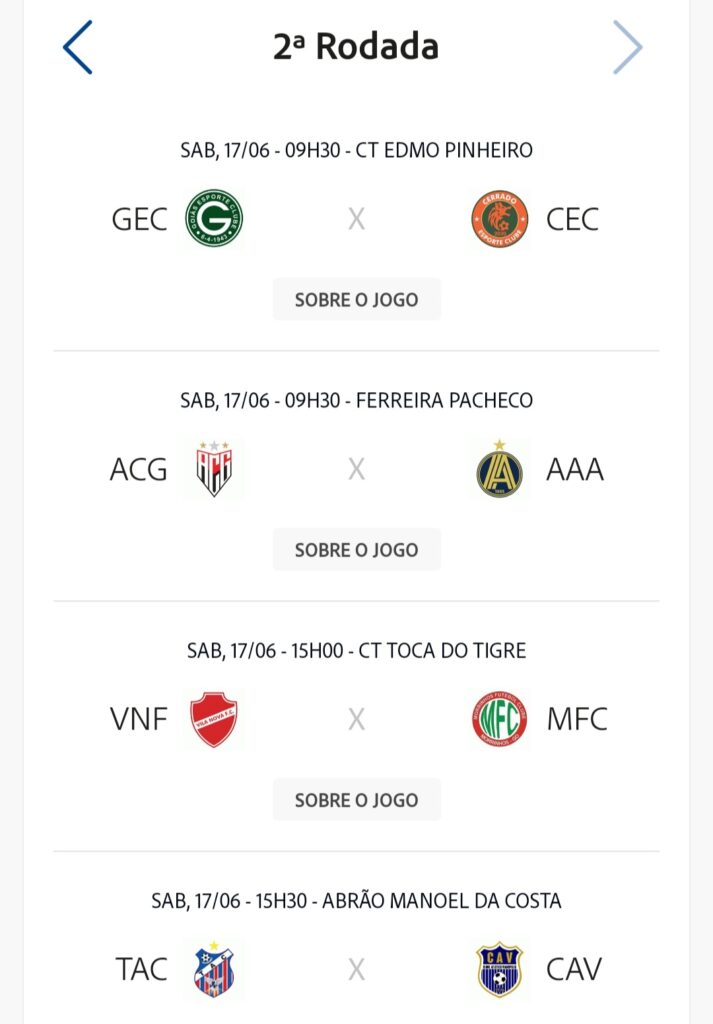Tap the Vila Nova red shield logo
The width and height of the screenshot is (713, 1024).
[x=214, y=719]
